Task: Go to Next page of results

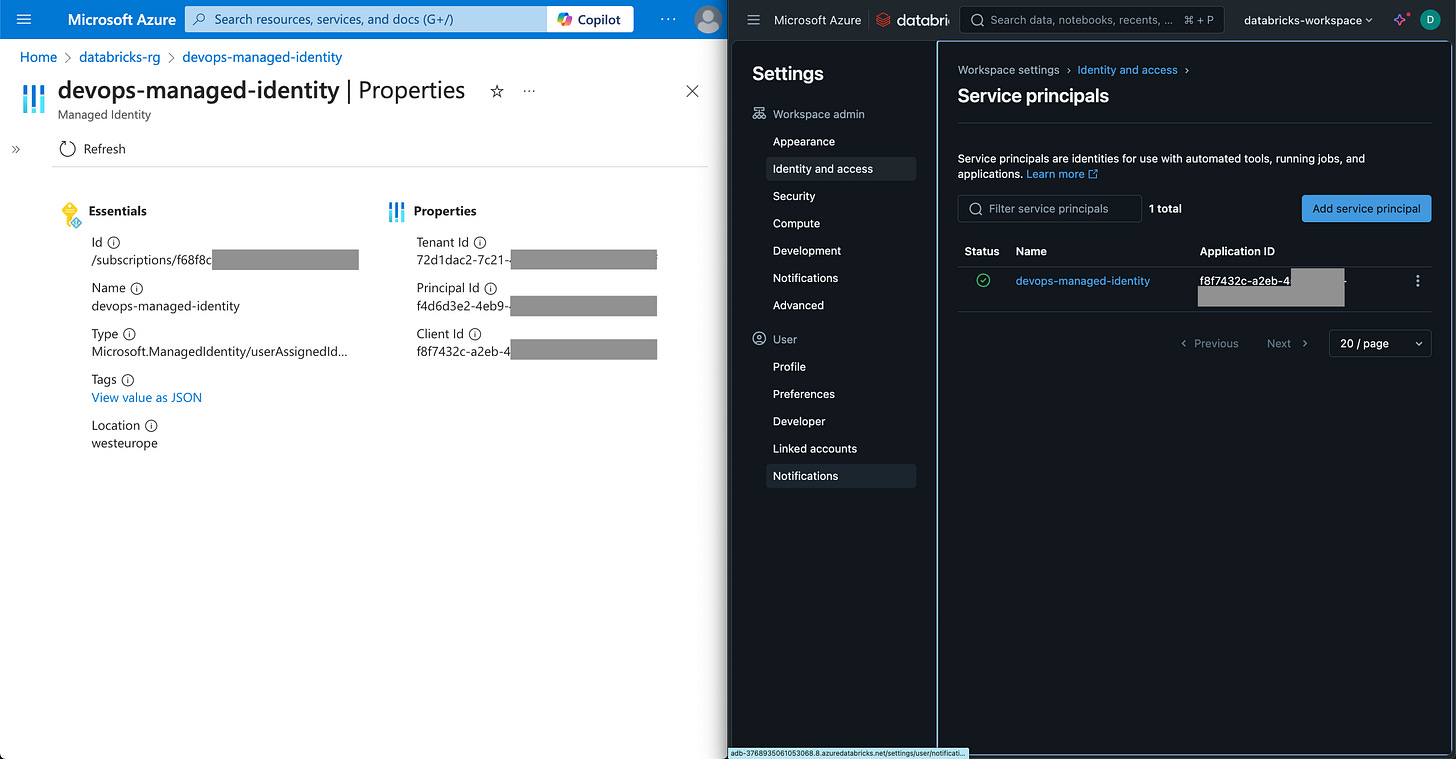Action: tap(1287, 343)
